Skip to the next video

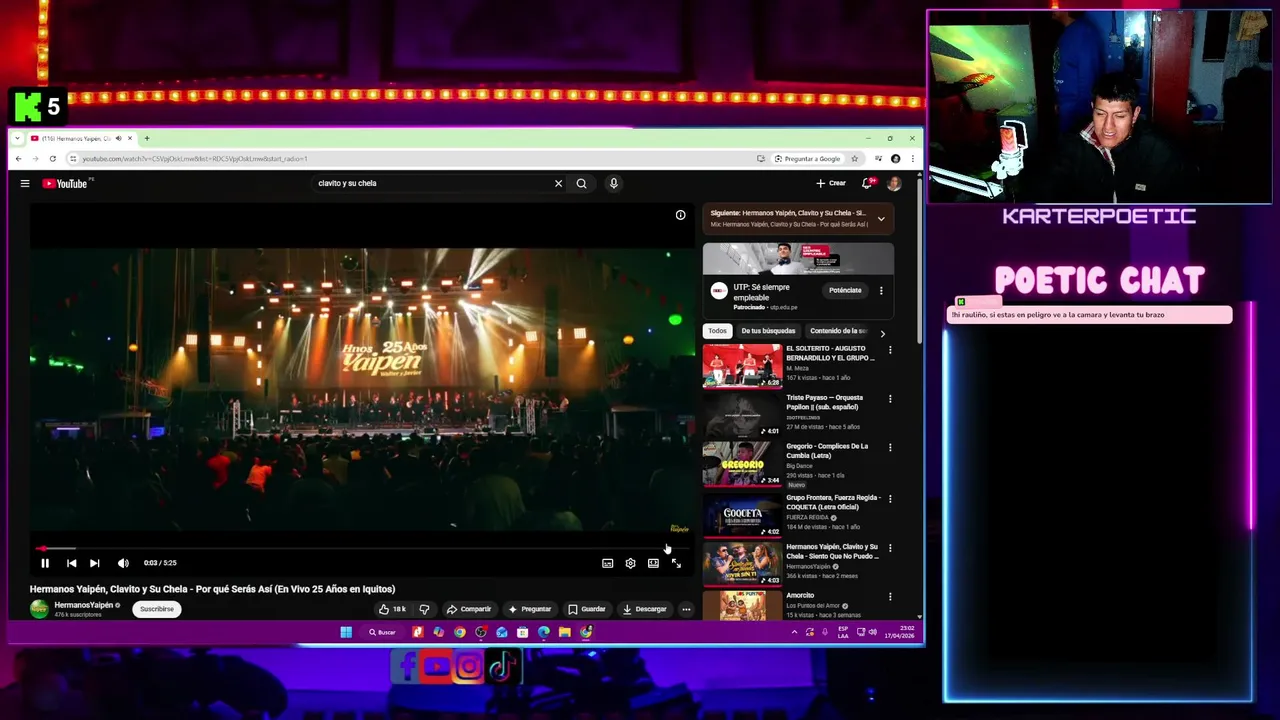94,563
